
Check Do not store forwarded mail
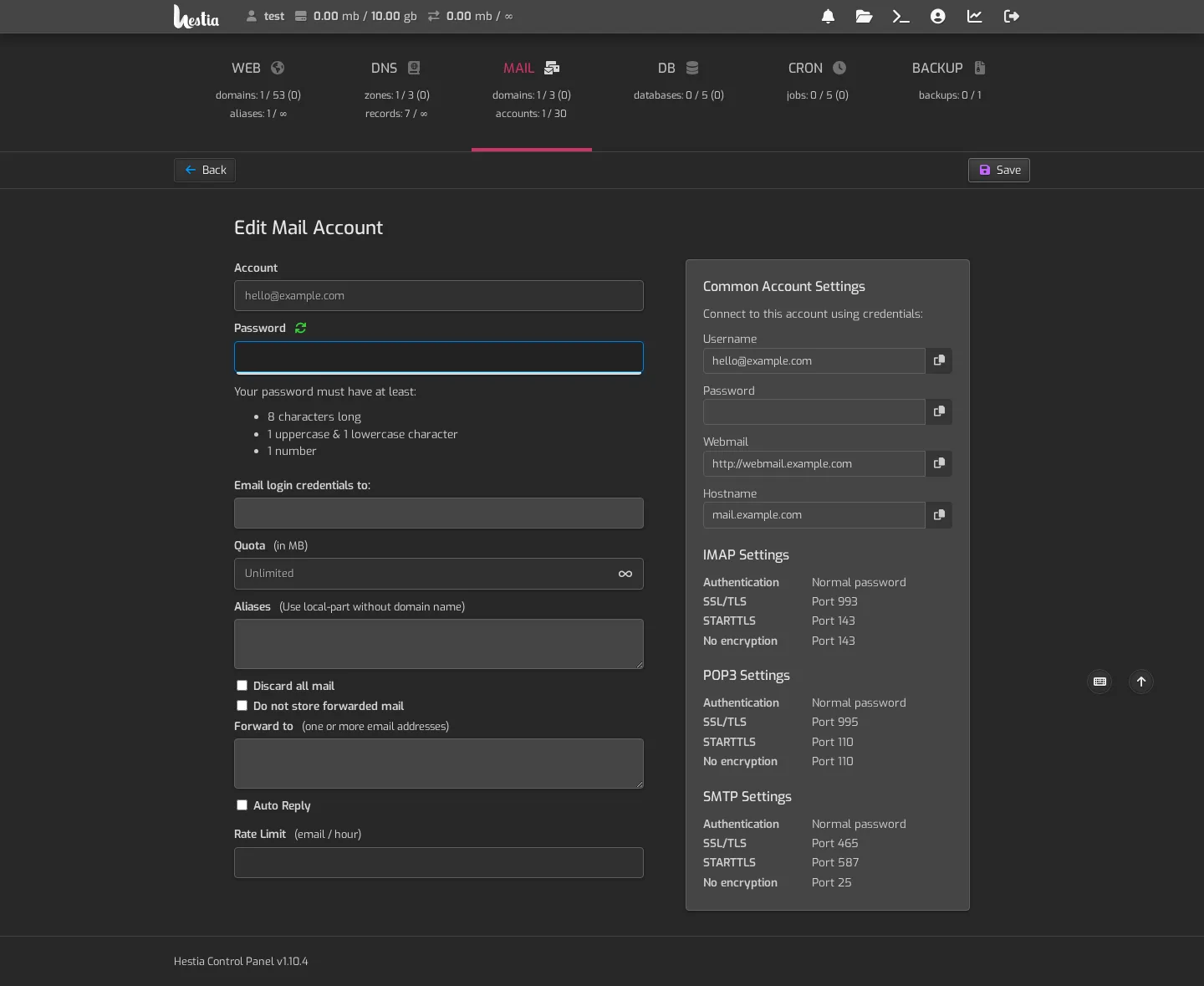tap(242, 706)
